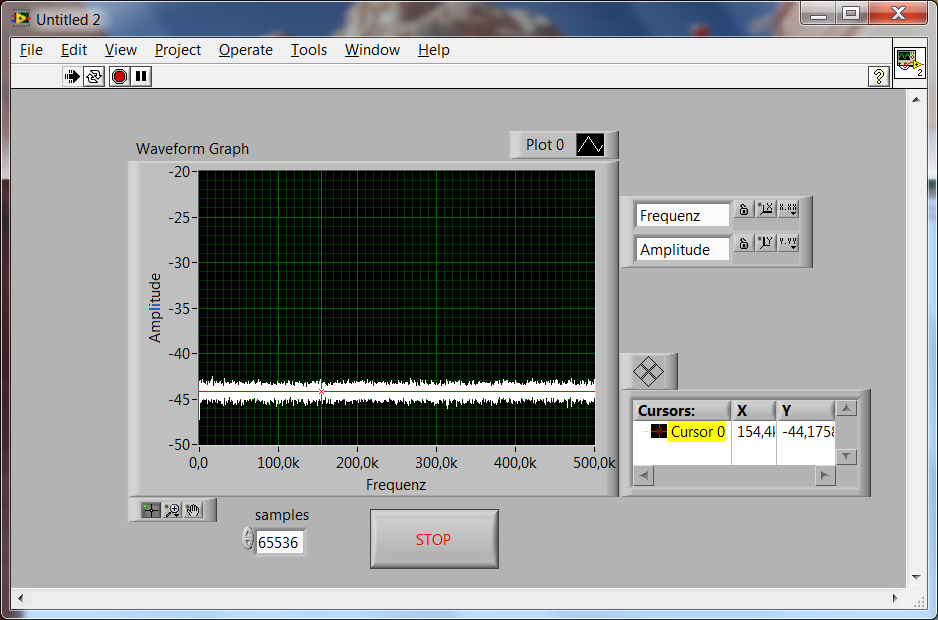The width and height of the screenshot is (938, 620).
Task: Click the red cursor point on the graph
Action: point(322,391)
